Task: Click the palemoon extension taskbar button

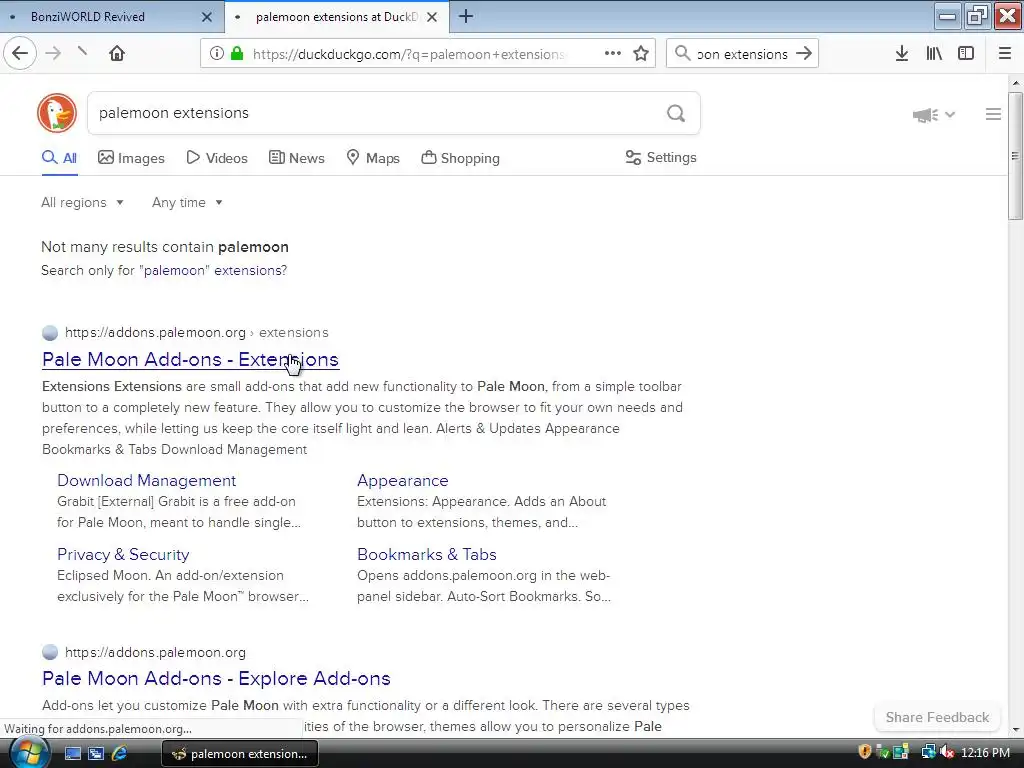Action: click(x=239, y=754)
